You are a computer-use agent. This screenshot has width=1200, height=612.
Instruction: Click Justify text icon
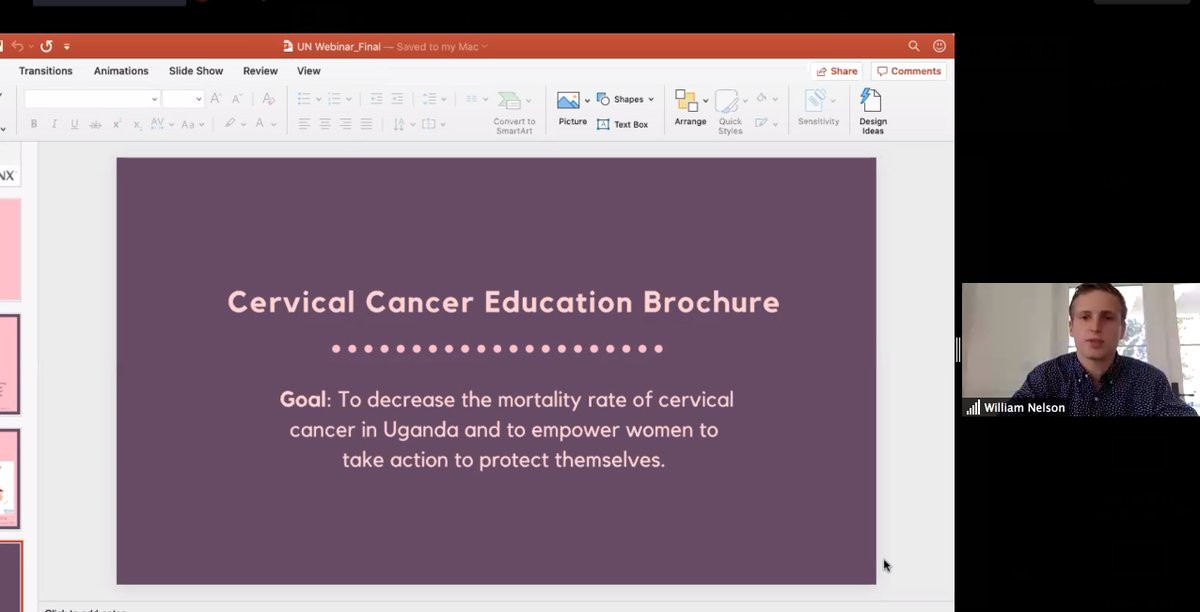(366, 124)
